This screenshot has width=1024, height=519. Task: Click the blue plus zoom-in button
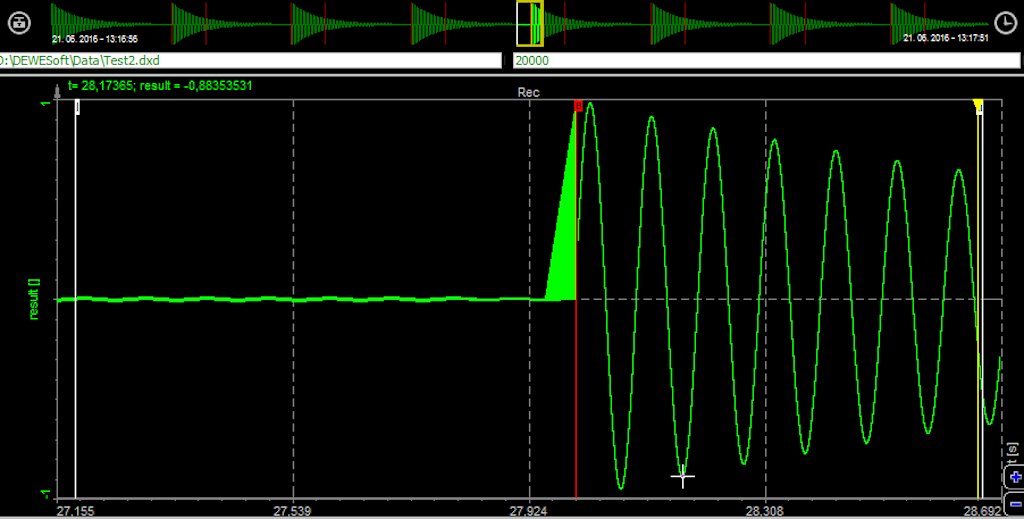pos(1015,477)
